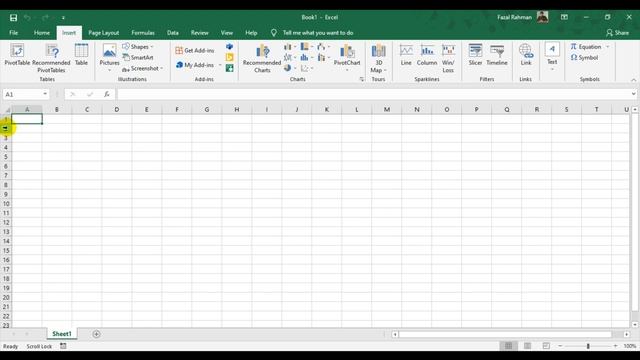Click Insert Function fx button
This screenshot has width=640, height=360.
(x=107, y=94)
